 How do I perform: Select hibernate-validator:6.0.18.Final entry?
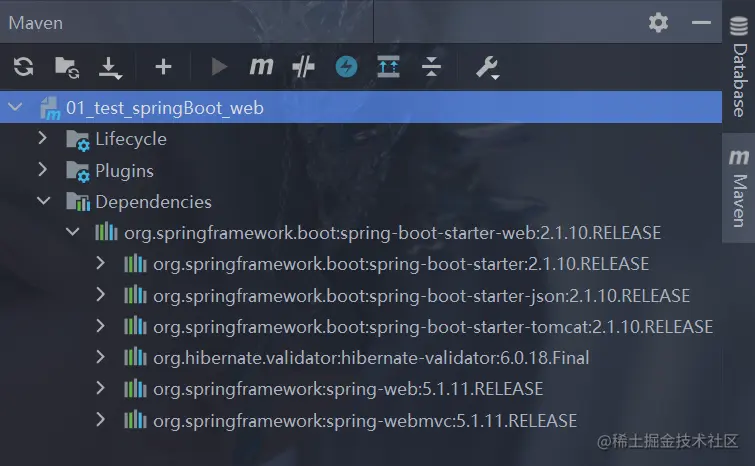[371, 358]
